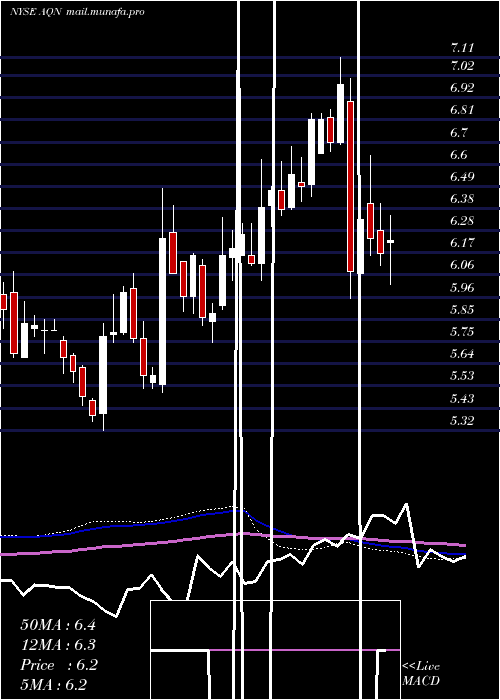Click the 5.43 price axis label
The width and height of the screenshot is (500, 700).
click(x=462, y=398)
